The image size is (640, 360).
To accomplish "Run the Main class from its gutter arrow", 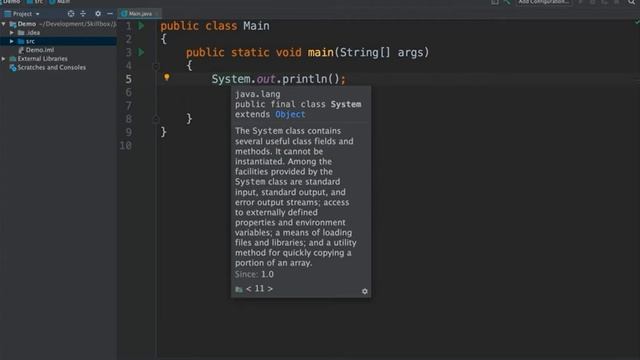I will (x=141, y=26).
